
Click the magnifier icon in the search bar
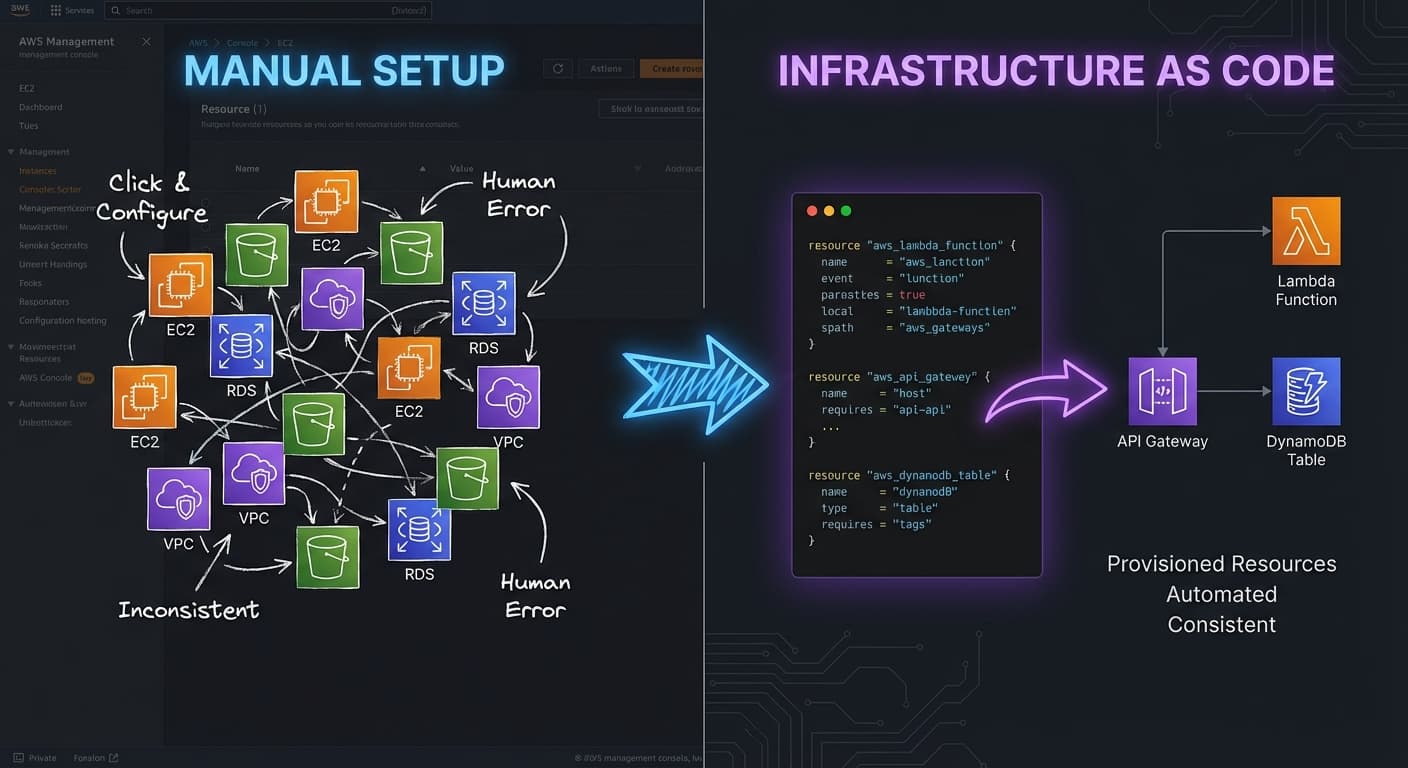[118, 10]
